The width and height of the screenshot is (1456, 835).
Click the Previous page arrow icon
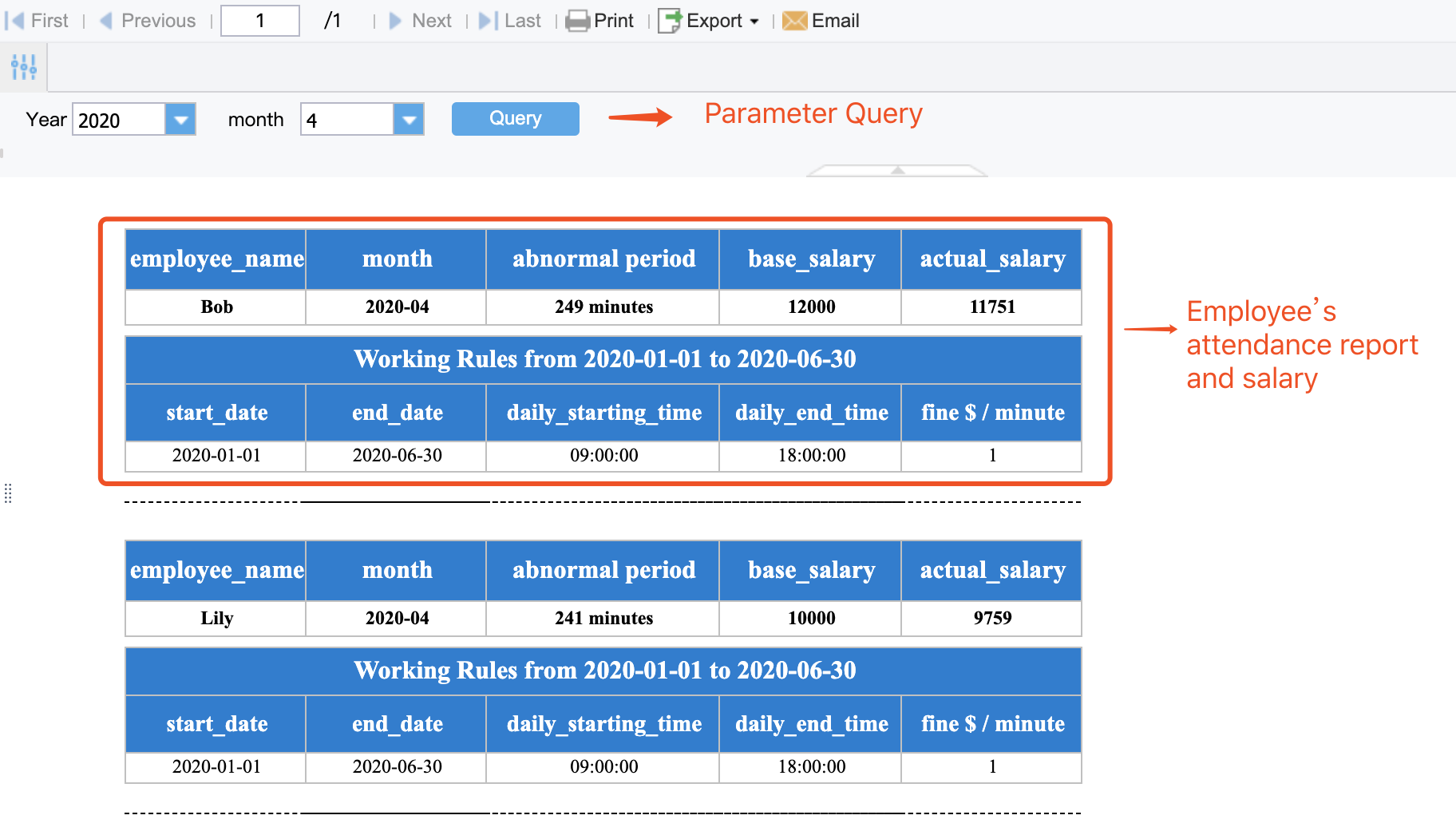tap(105, 21)
